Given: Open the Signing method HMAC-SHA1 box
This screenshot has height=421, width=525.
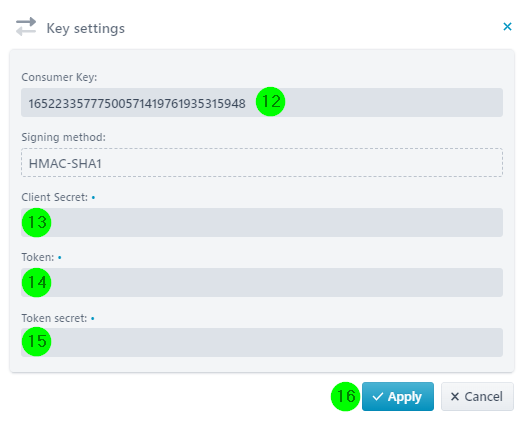Looking at the screenshot, I should point(262,162).
